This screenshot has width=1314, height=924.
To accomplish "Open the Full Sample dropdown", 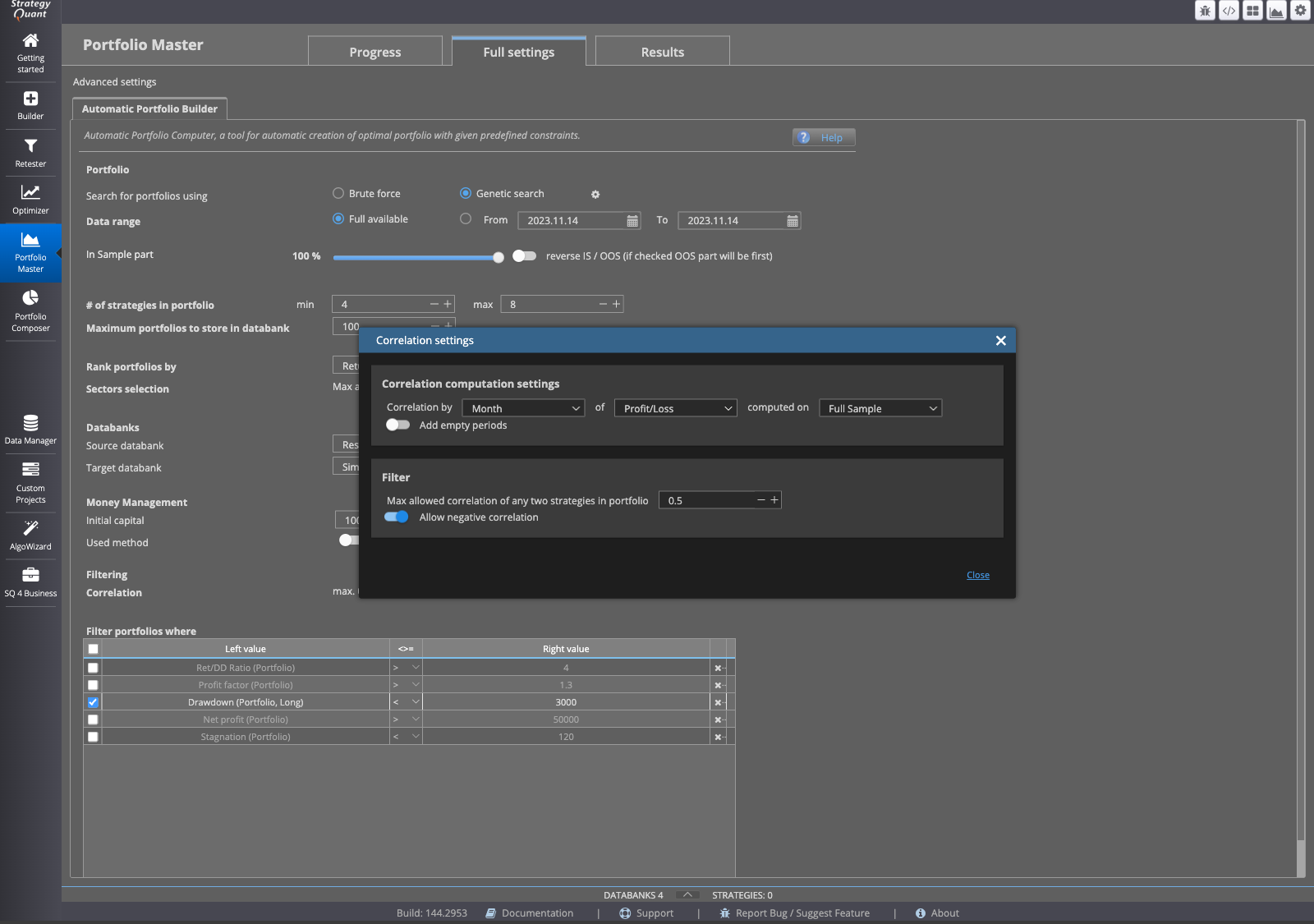I will click(x=880, y=408).
